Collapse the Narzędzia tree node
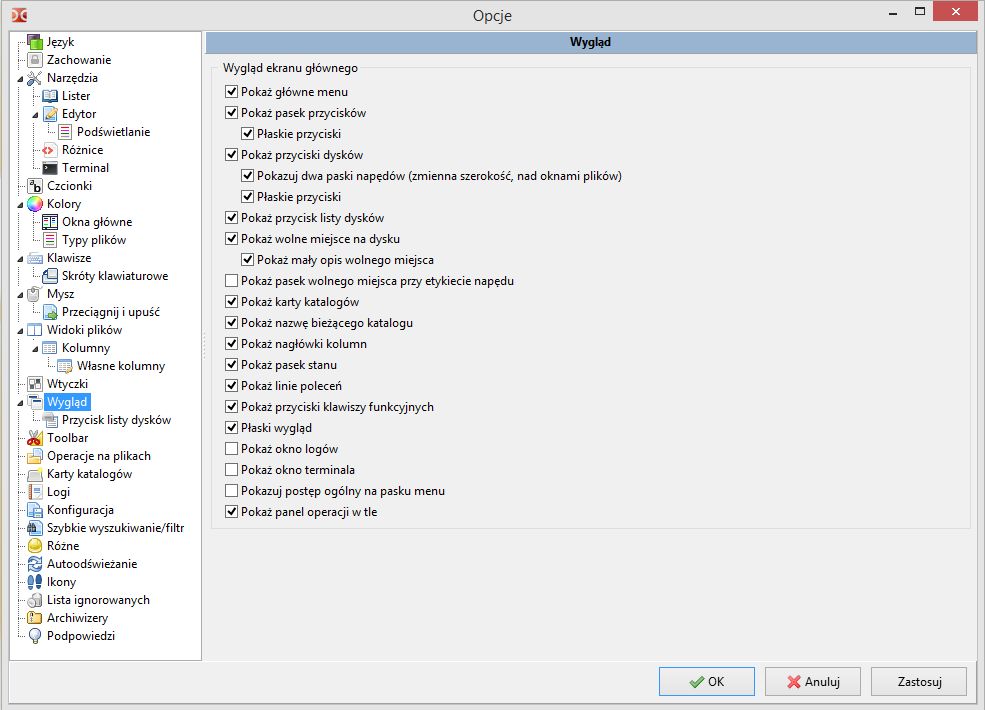 (20, 79)
